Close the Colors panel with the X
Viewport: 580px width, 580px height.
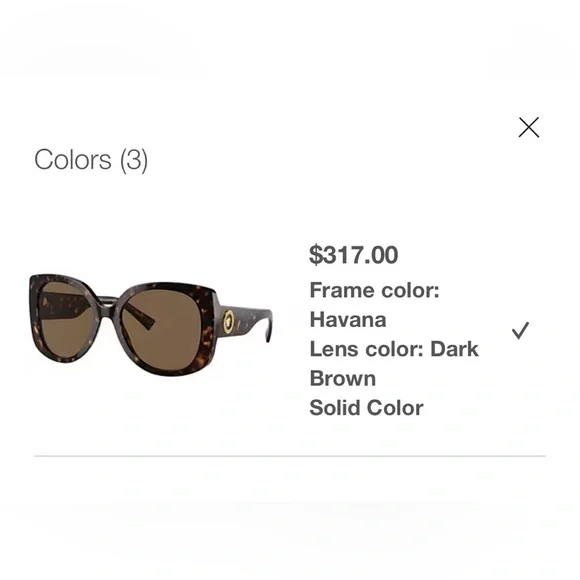pyautogui.click(x=529, y=128)
